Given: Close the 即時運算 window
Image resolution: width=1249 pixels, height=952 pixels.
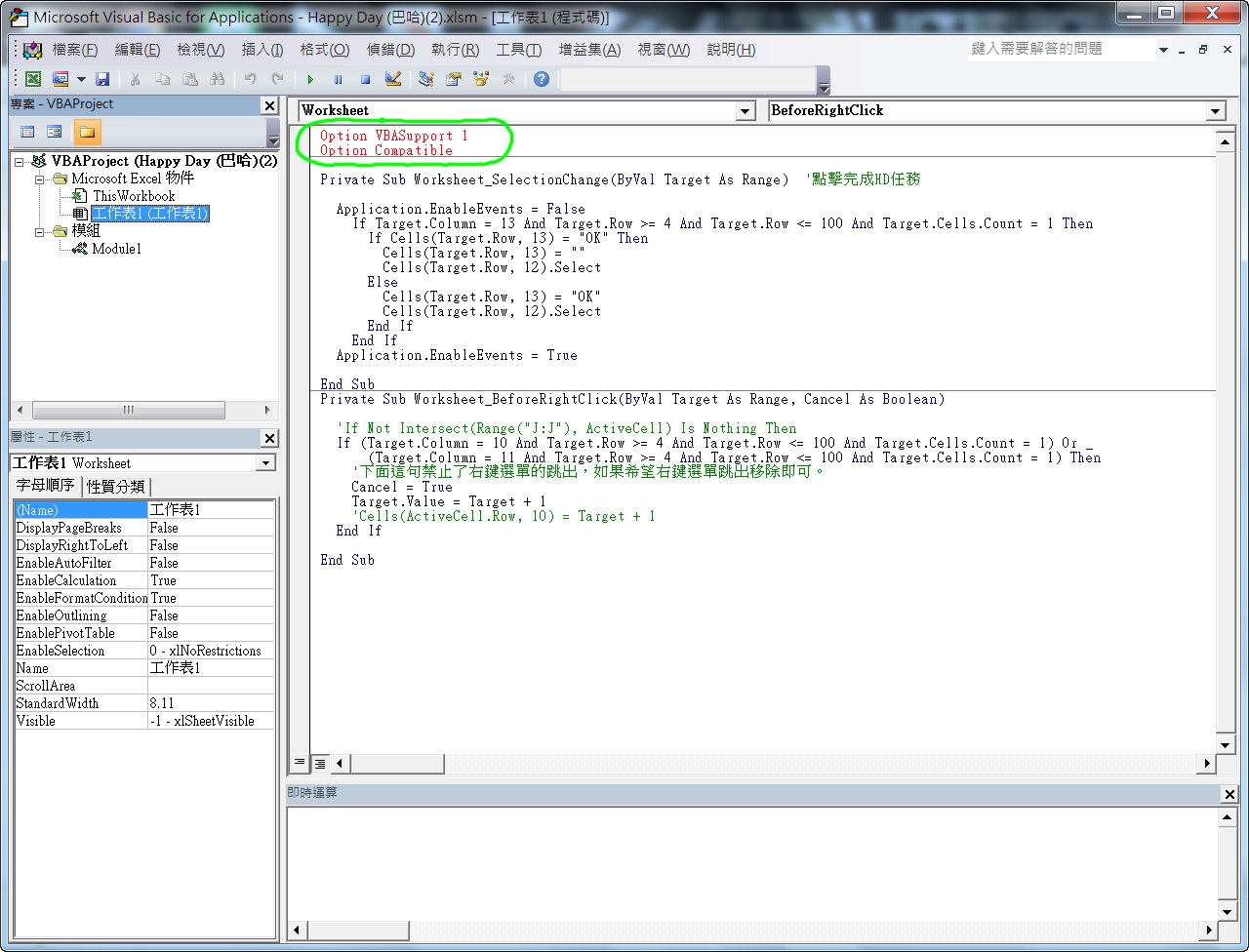Looking at the screenshot, I should [1229, 794].
